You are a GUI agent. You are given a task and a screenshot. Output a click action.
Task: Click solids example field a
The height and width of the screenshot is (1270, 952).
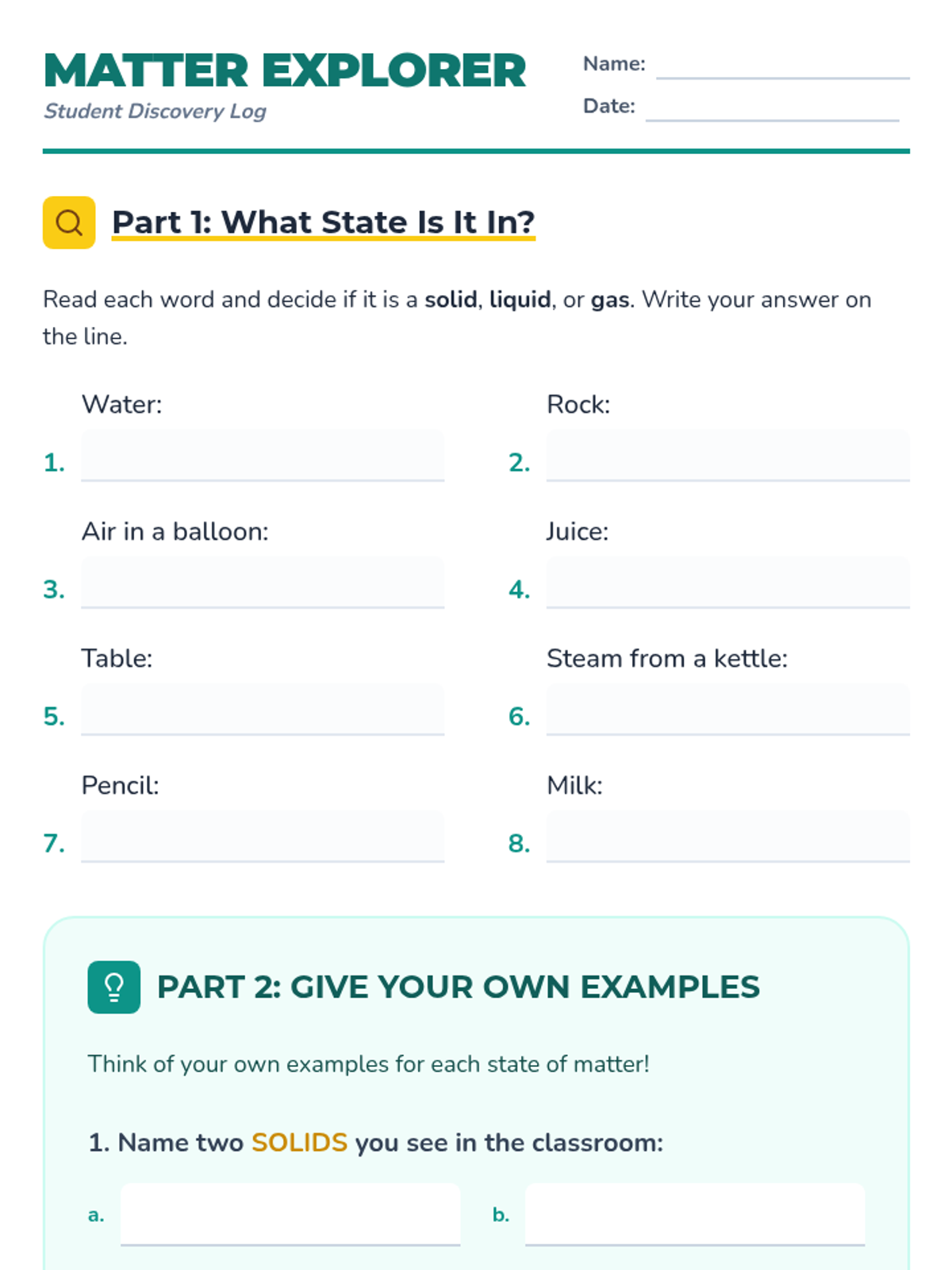[290, 1214]
